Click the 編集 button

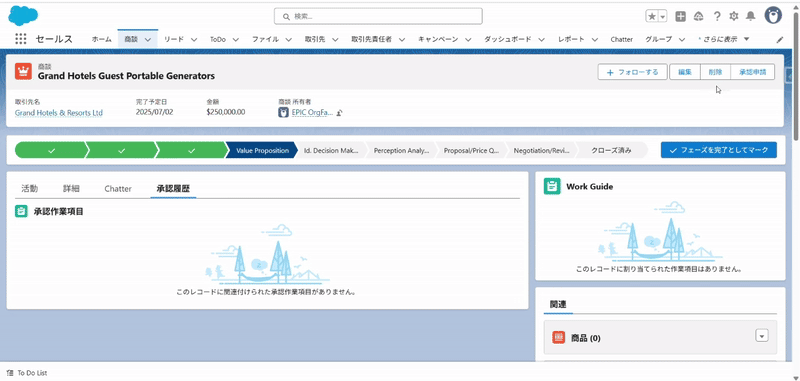click(x=685, y=72)
